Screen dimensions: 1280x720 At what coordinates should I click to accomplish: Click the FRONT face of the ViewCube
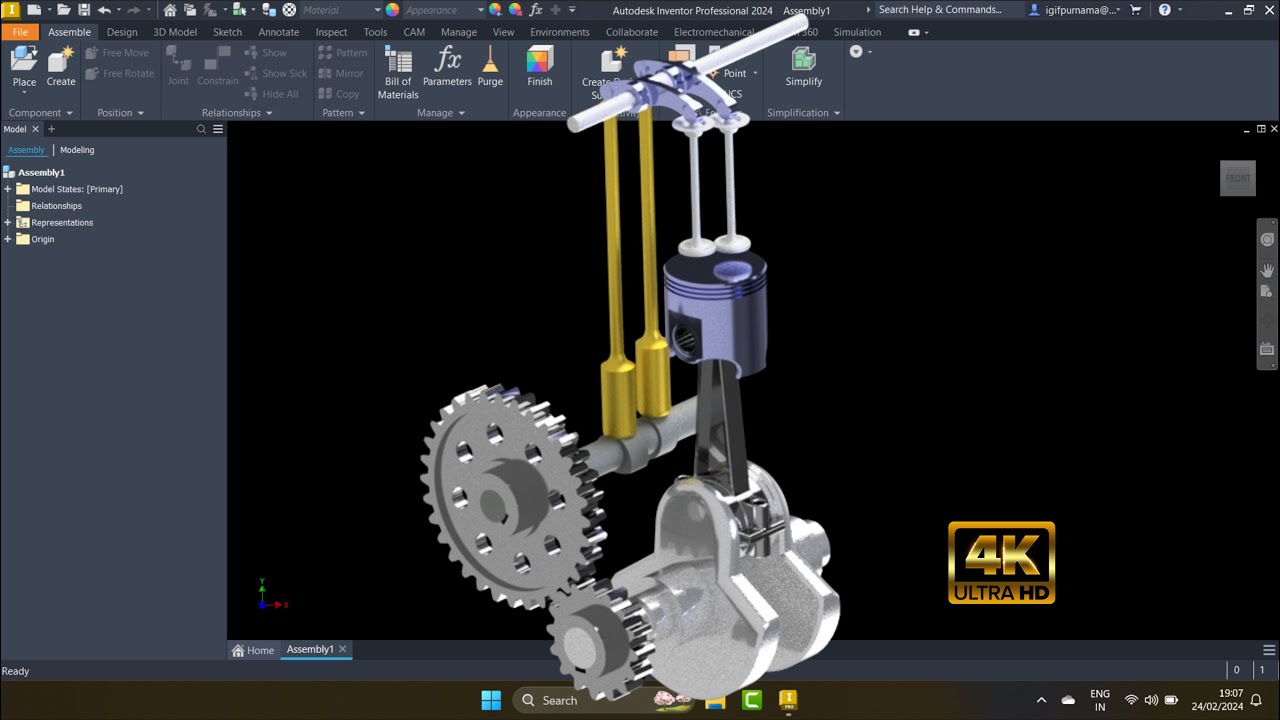click(x=1238, y=178)
